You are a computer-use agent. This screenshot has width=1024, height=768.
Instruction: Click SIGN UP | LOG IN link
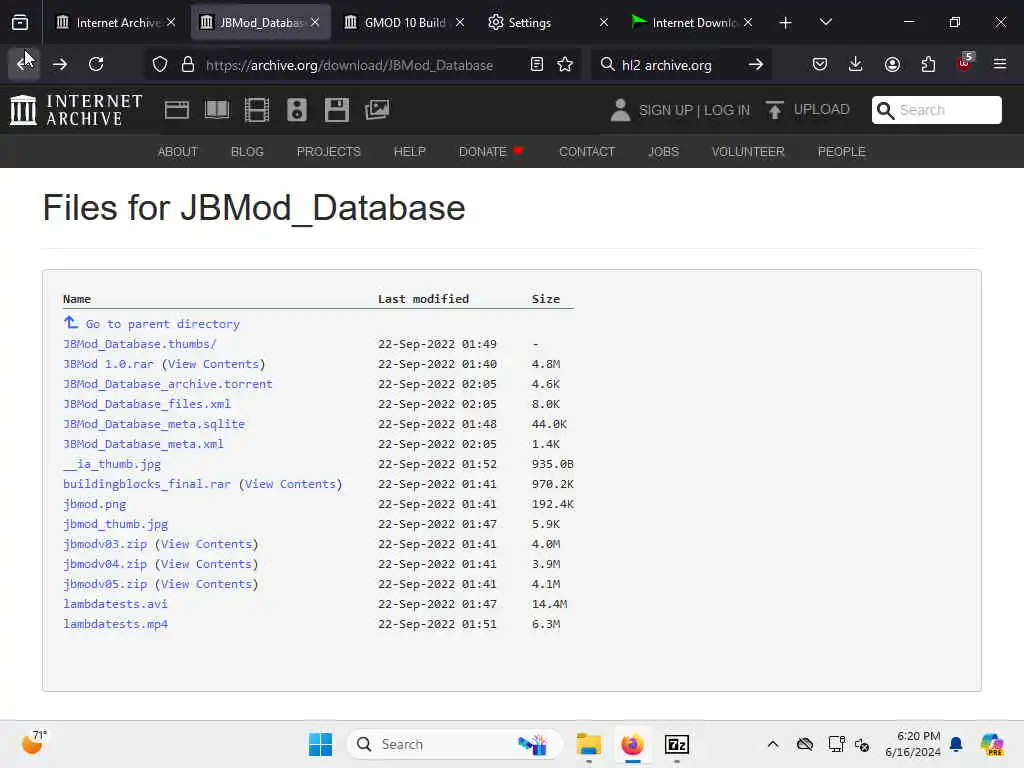coord(694,110)
